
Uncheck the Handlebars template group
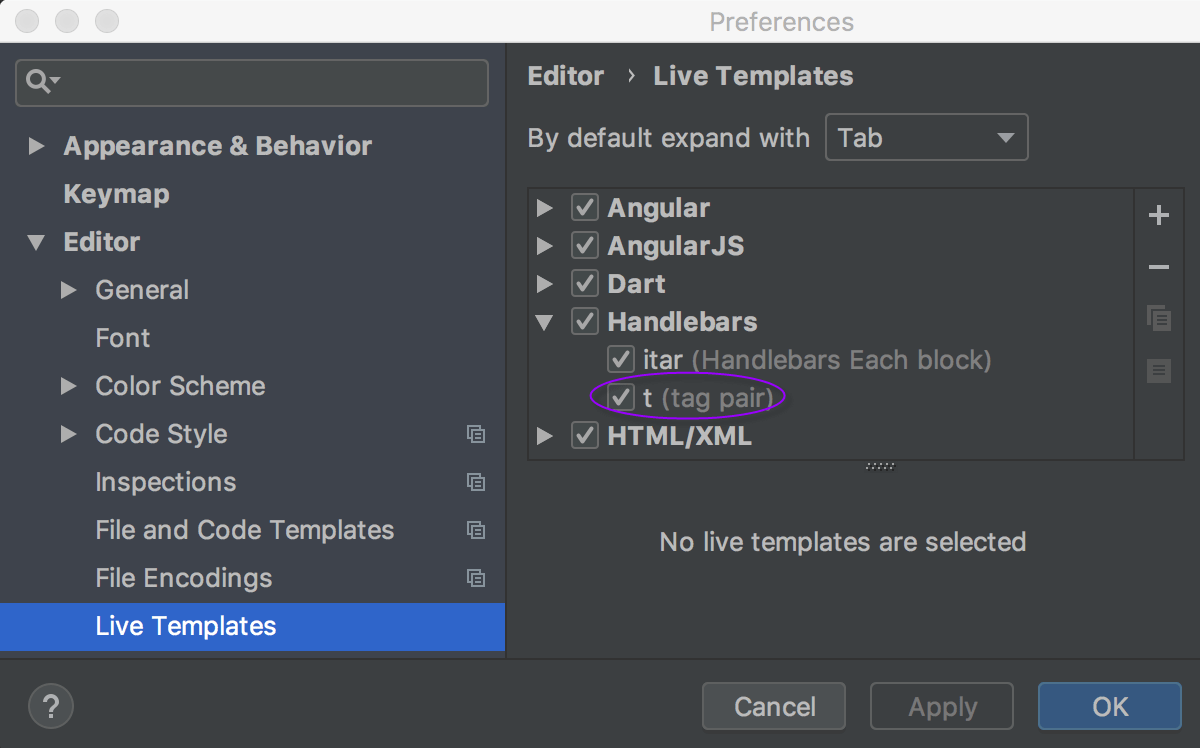[584, 322]
